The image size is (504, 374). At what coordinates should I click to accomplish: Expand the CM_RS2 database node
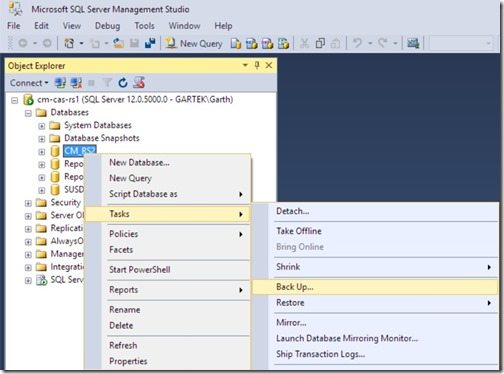coord(42,152)
